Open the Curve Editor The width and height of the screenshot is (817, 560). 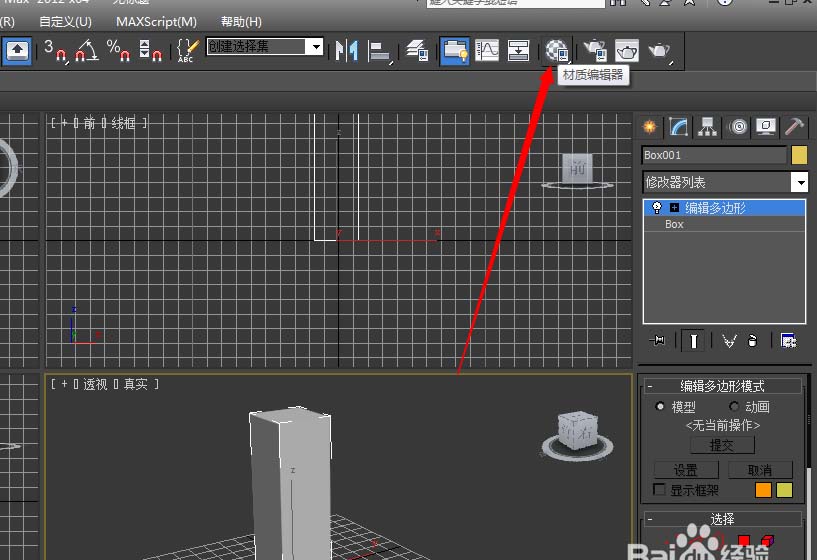tap(487, 51)
